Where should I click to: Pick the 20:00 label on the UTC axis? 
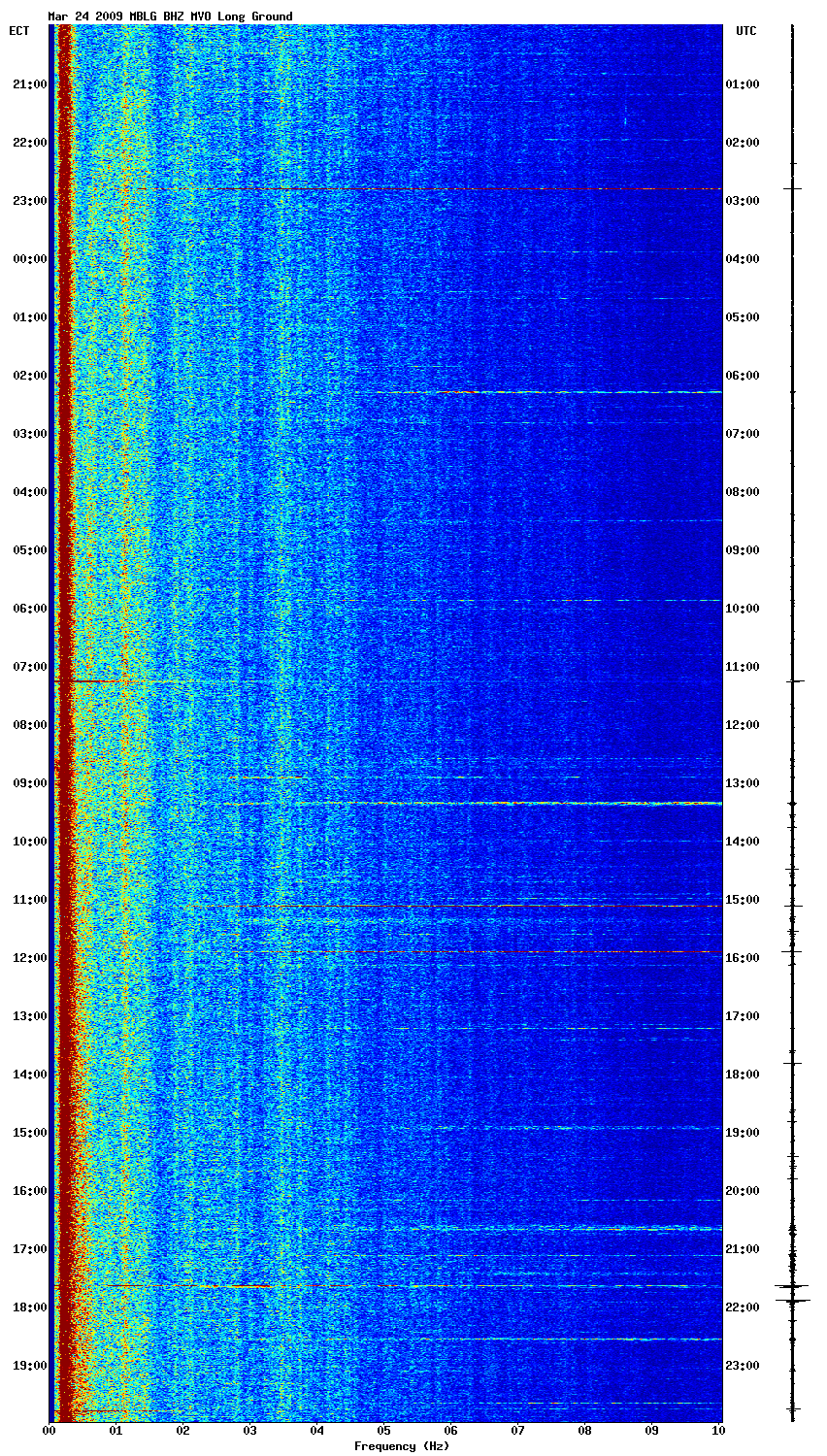(x=743, y=1191)
